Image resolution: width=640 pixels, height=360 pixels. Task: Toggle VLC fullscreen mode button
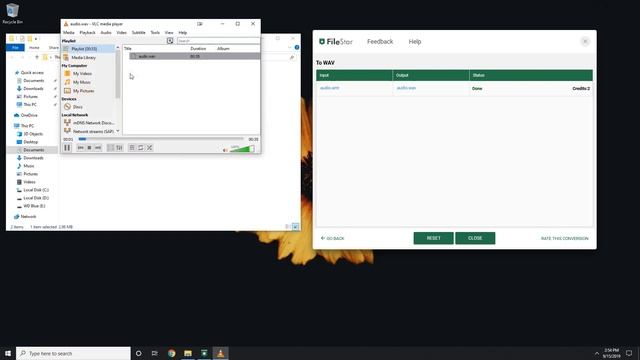pos(111,148)
